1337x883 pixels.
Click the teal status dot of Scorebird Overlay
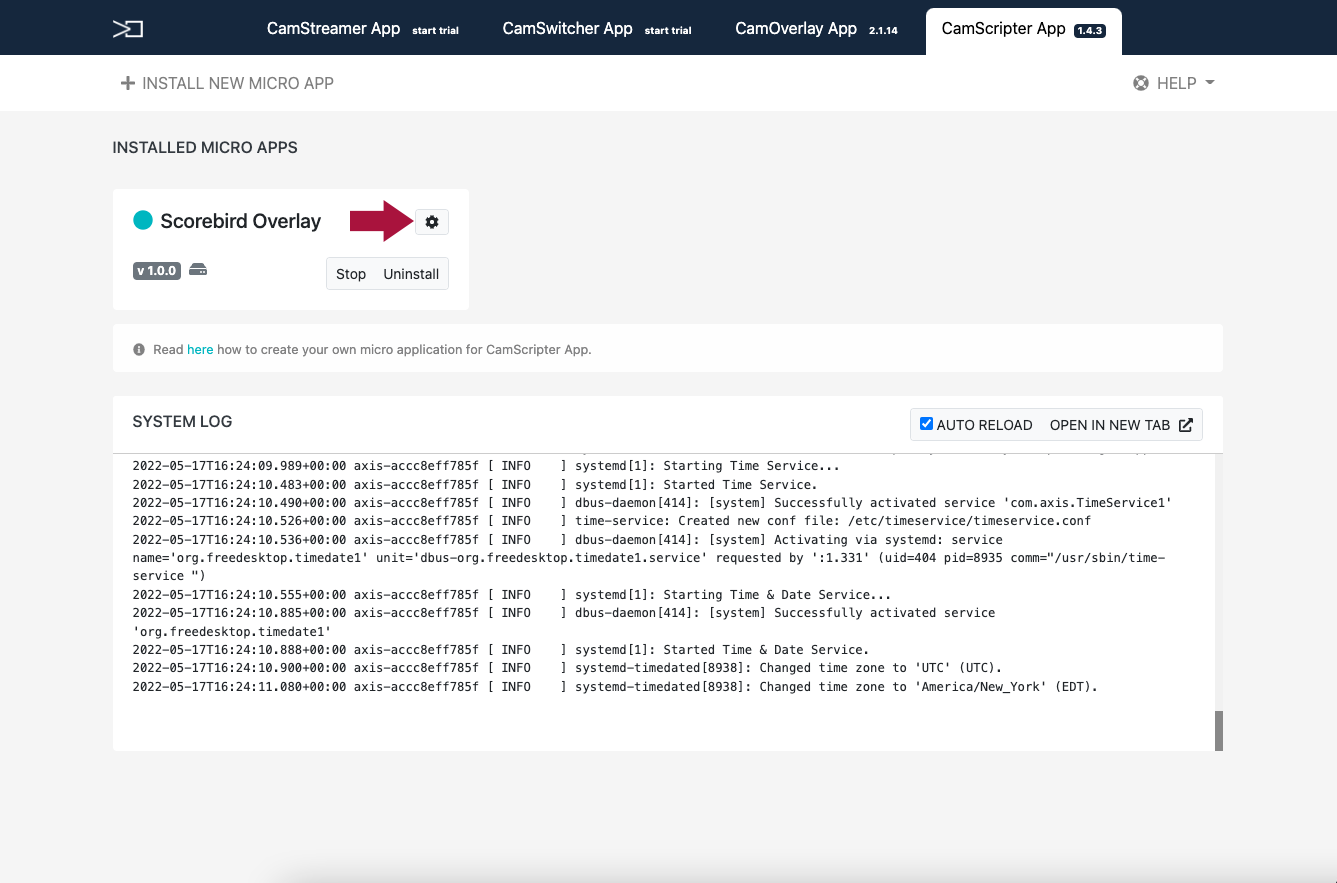(143, 220)
